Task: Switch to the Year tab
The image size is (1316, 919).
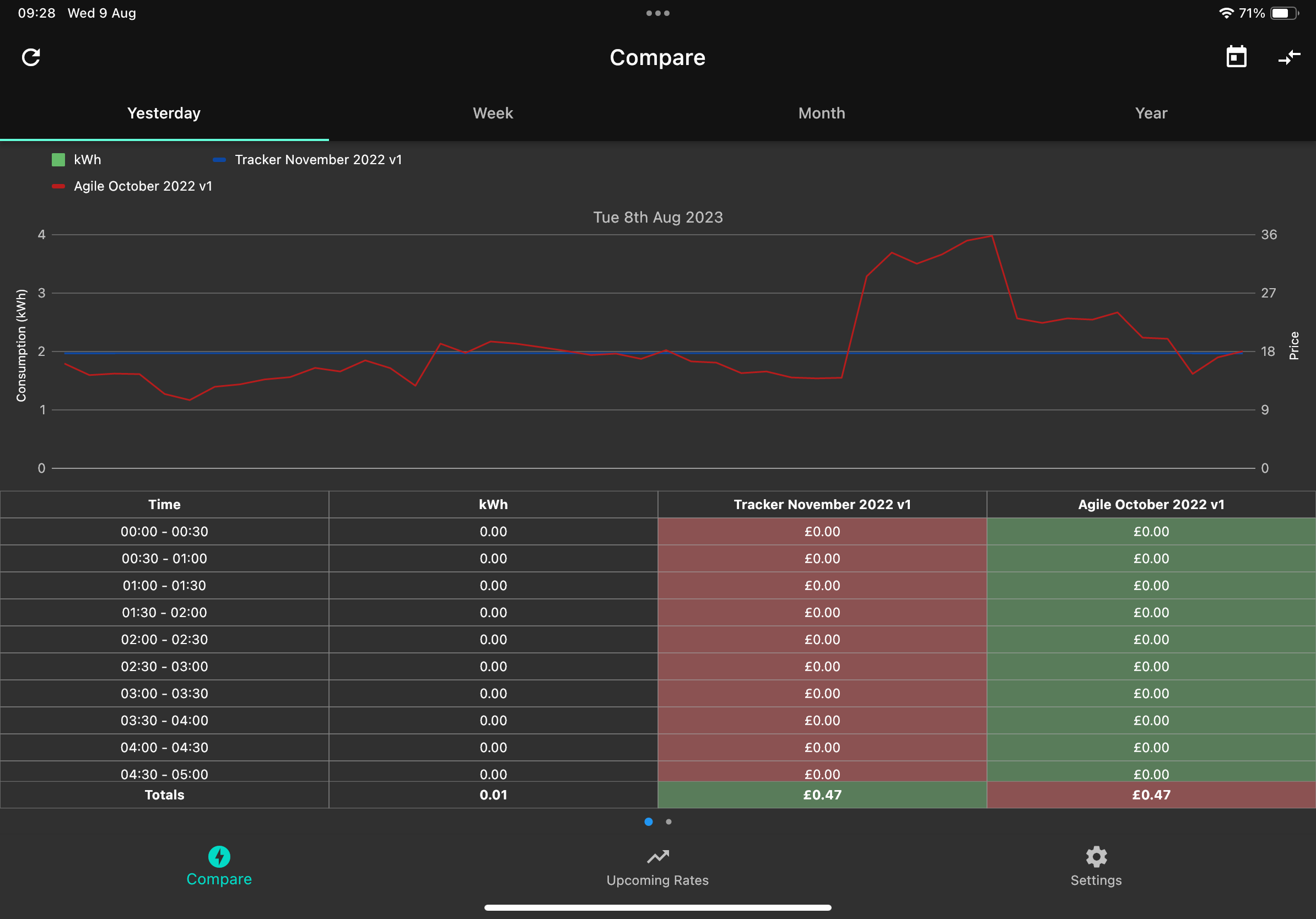Action: pyautogui.click(x=1150, y=113)
